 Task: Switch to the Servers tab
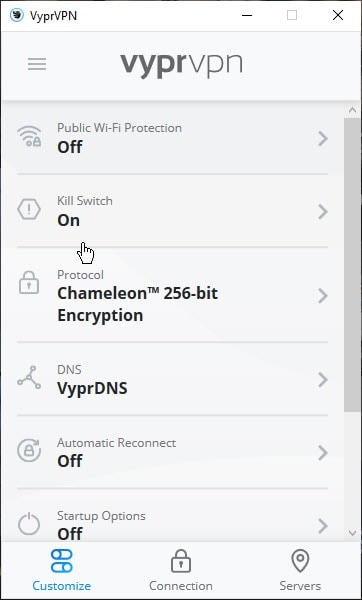click(x=300, y=570)
